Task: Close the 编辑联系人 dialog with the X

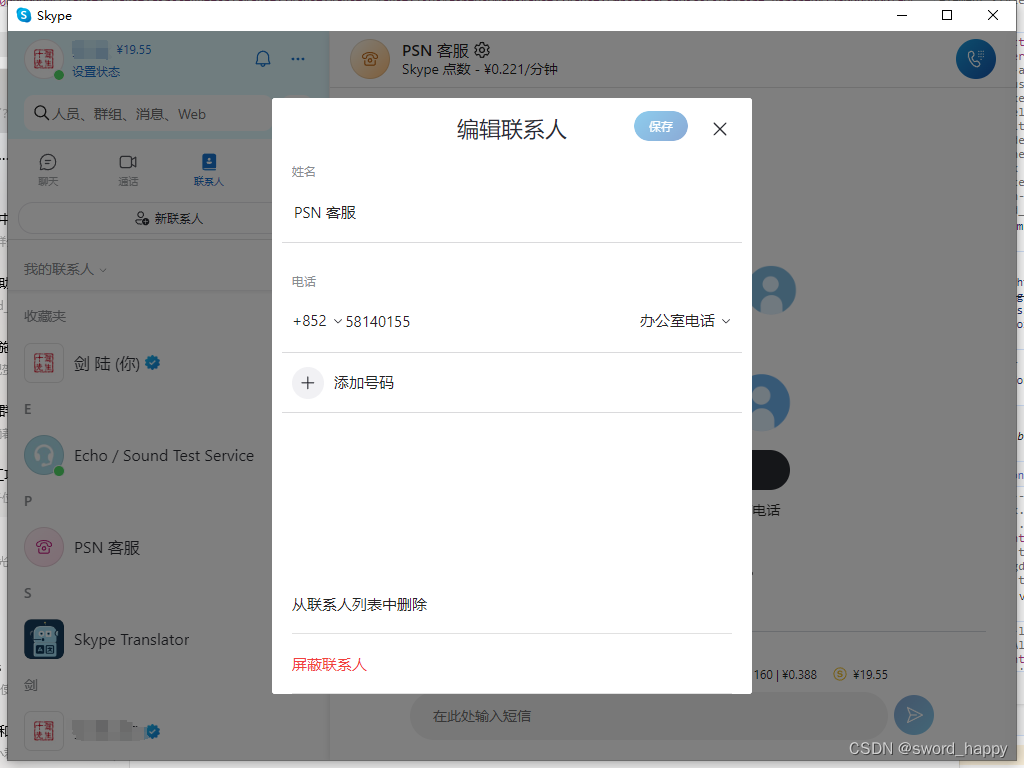Action: click(720, 129)
